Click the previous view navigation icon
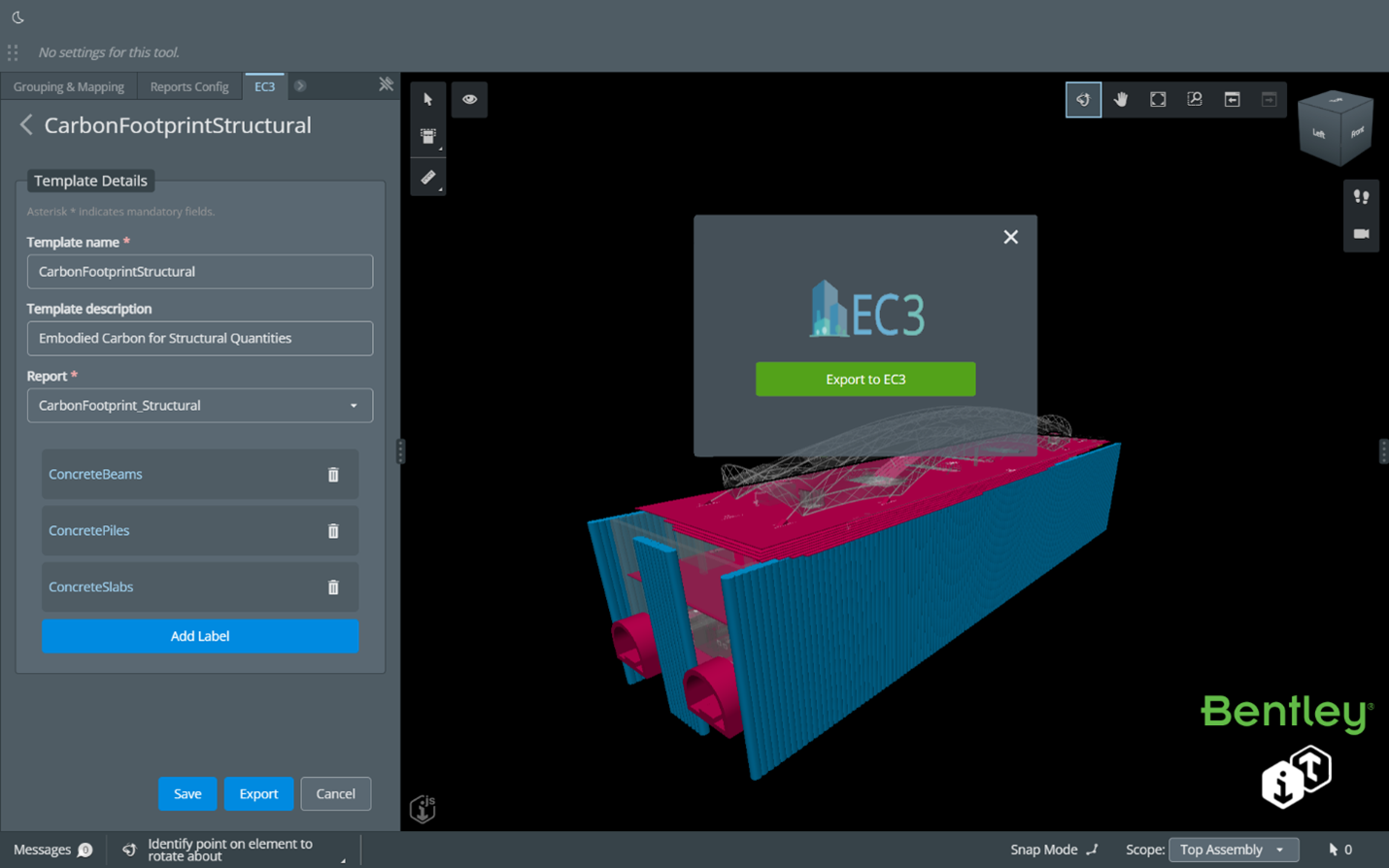 point(1231,98)
